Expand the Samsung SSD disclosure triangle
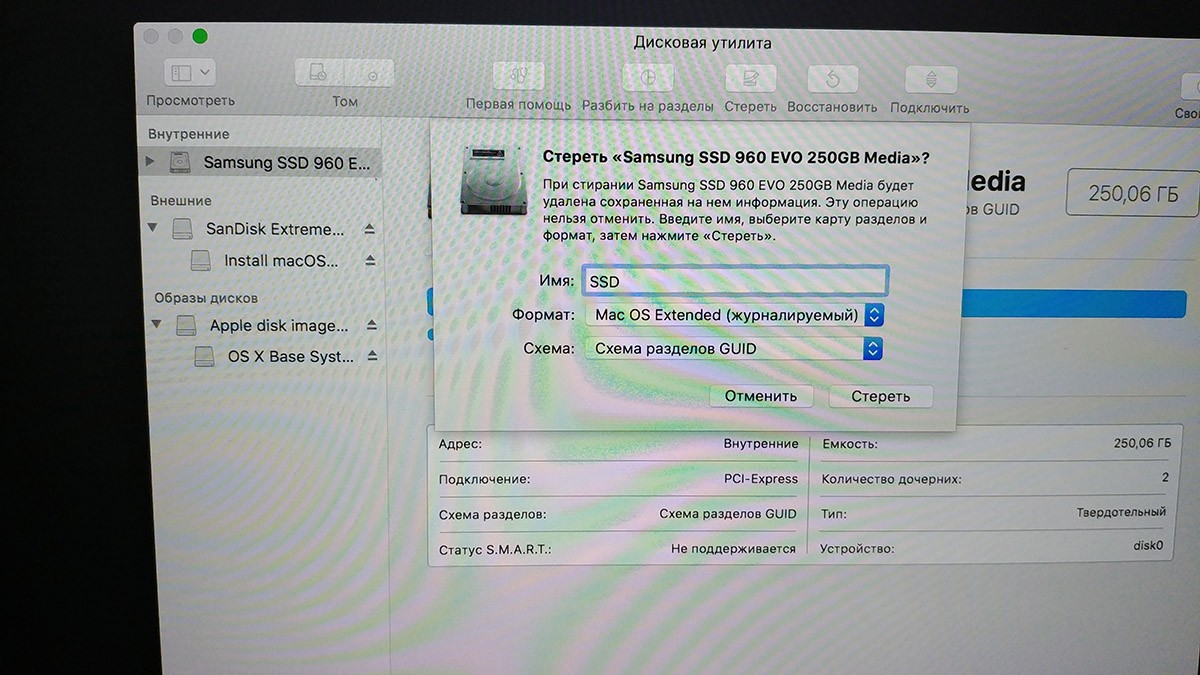Image resolution: width=1200 pixels, height=675 pixels. (x=151, y=161)
